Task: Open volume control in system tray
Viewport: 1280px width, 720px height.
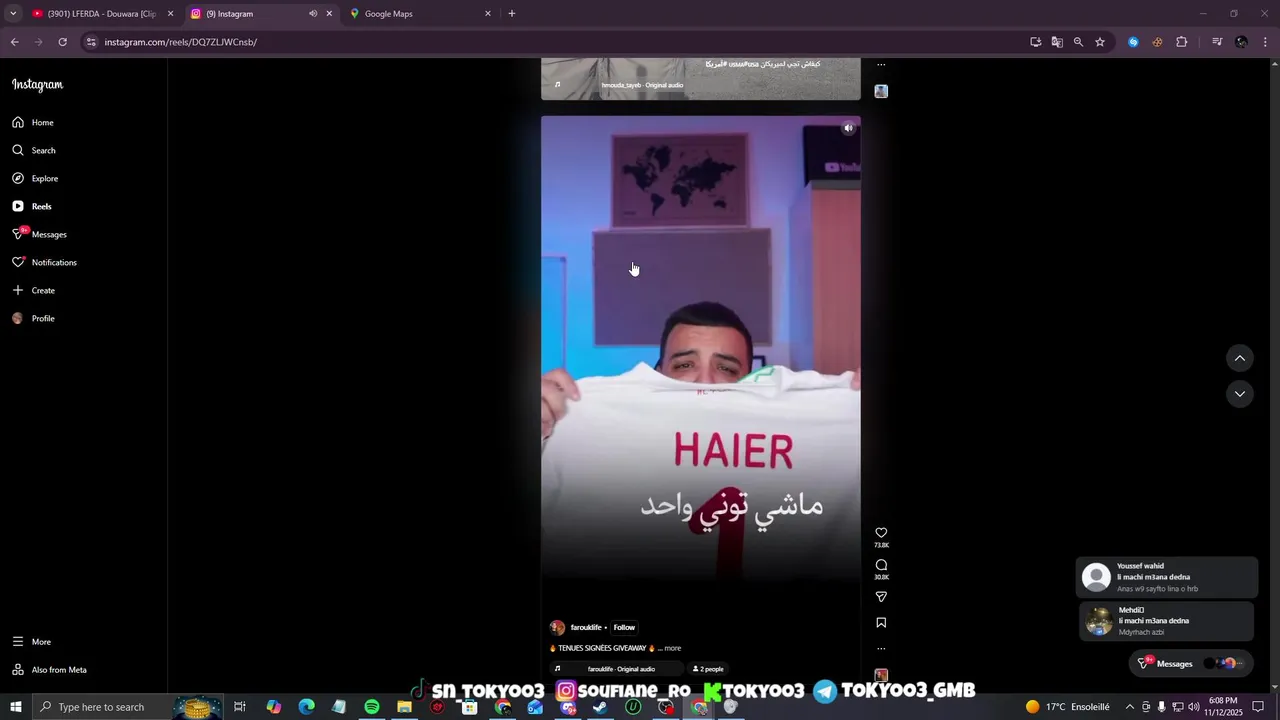Action: pos(1194,707)
